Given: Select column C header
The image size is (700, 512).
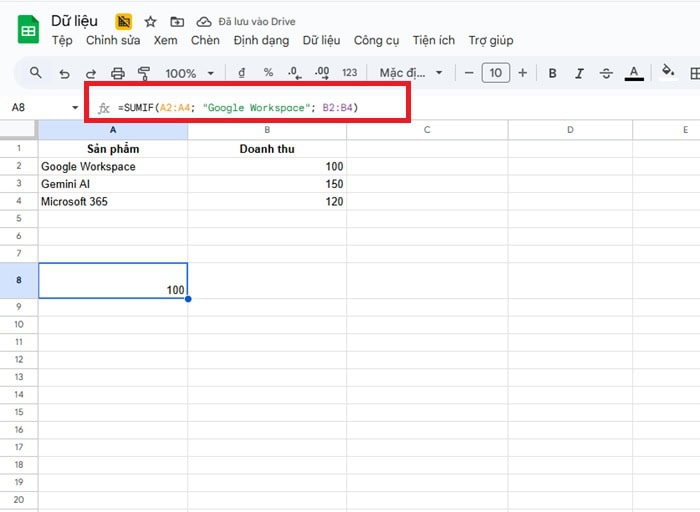Looking at the screenshot, I should coord(427,130).
